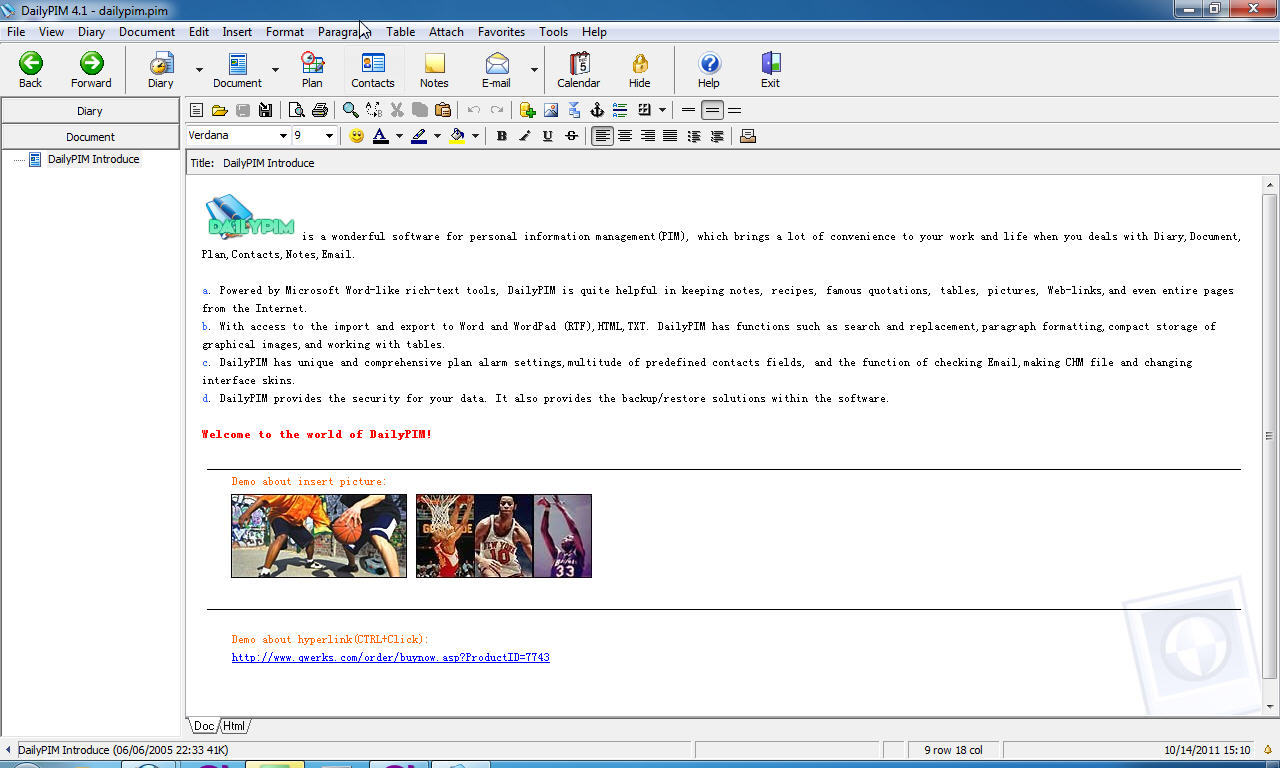Click the Open folder icon

[x=219, y=110]
